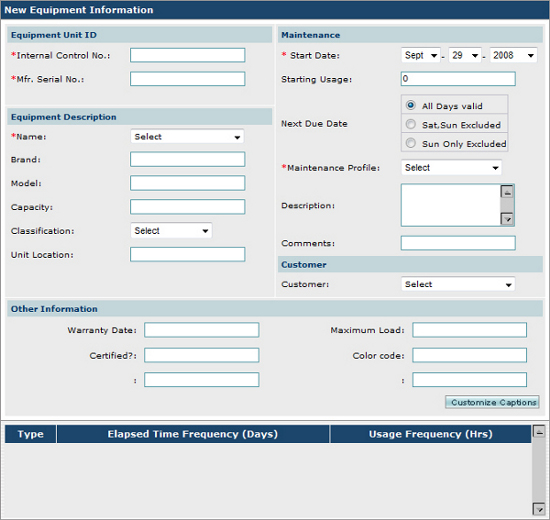Click the Warranty Date input field
This screenshot has height=520, width=550.
pos(202,330)
